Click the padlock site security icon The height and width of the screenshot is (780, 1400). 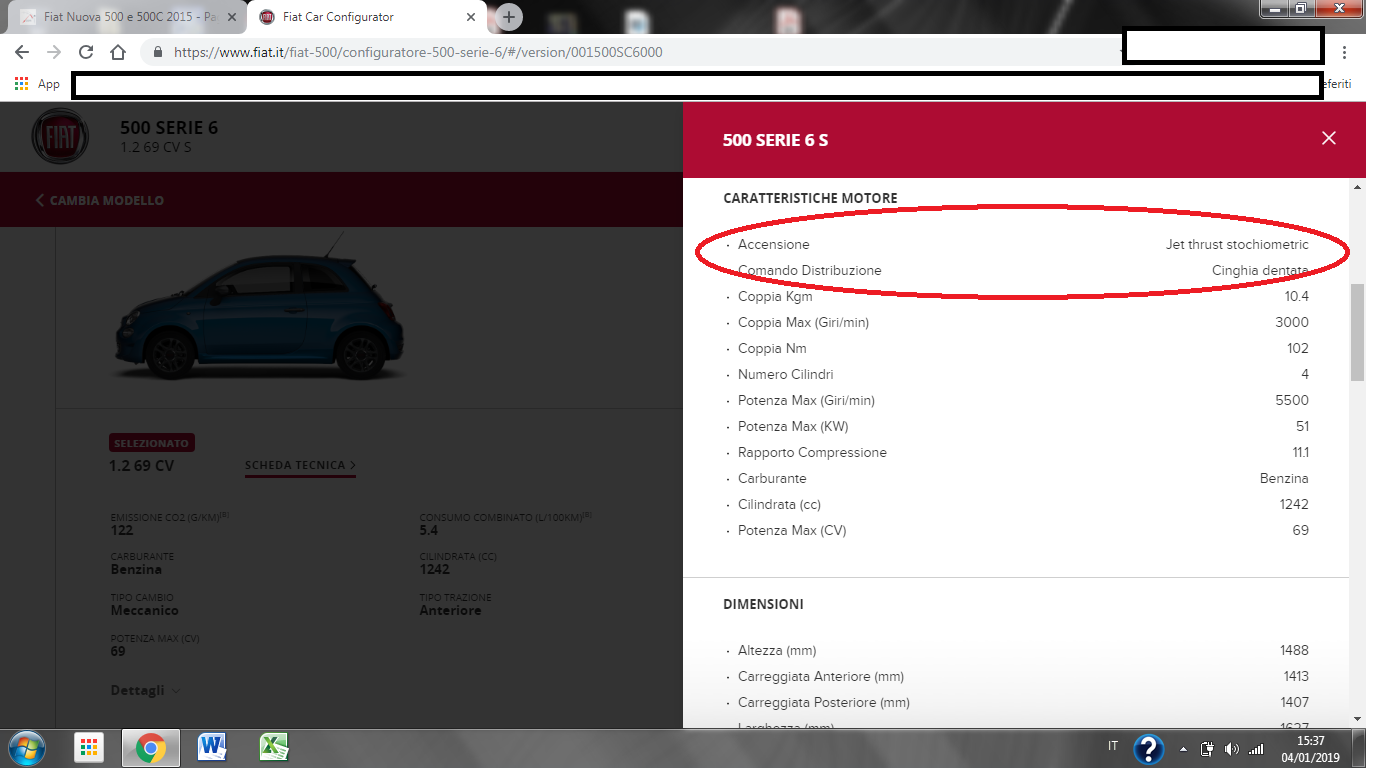coord(157,52)
